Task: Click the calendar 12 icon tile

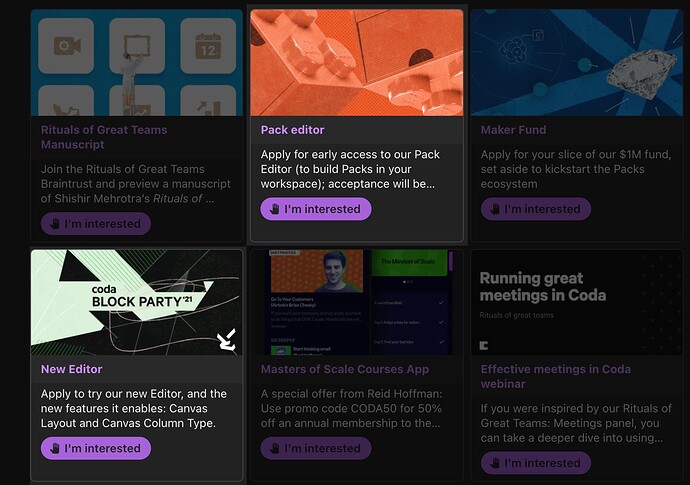Action: point(208,46)
